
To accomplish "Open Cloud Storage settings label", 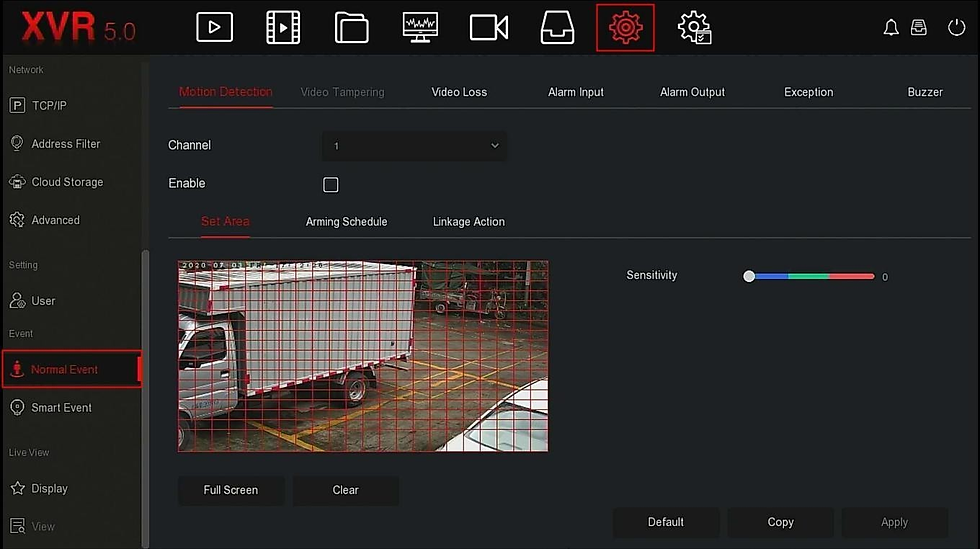I will click(68, 182).
